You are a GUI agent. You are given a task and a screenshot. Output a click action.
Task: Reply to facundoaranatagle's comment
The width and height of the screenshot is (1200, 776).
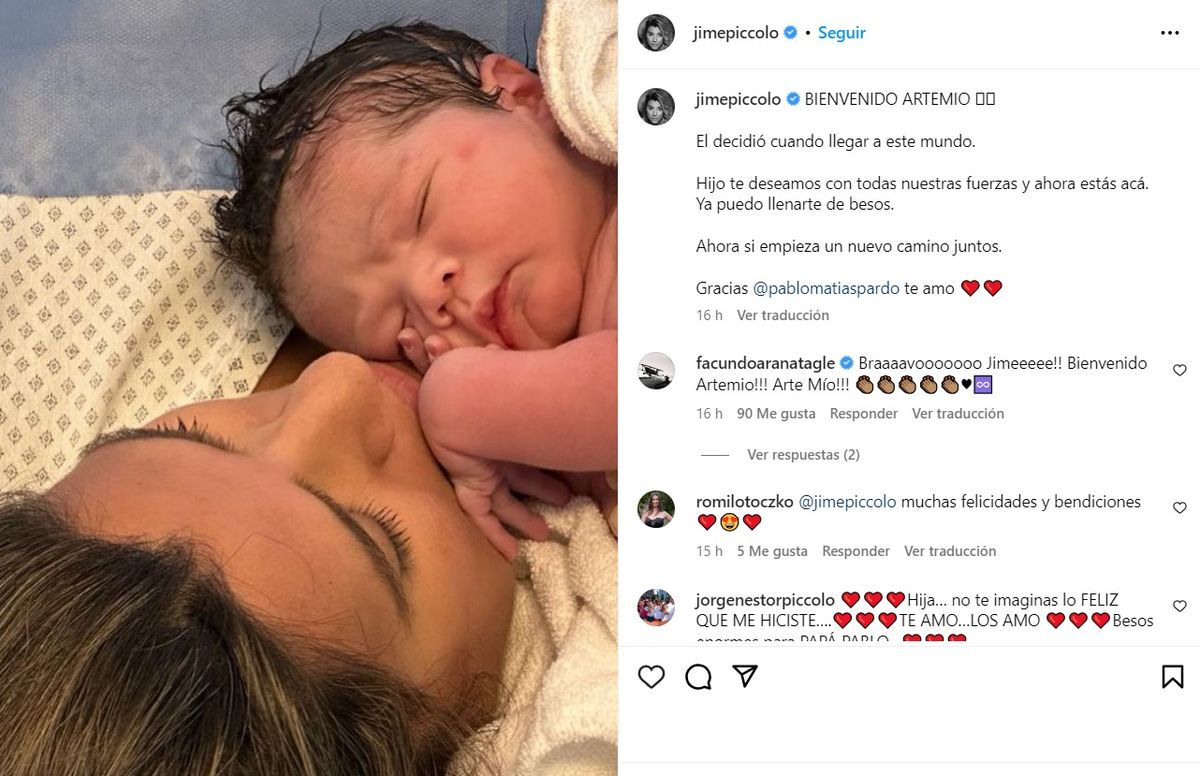click(x=864, y=413)
